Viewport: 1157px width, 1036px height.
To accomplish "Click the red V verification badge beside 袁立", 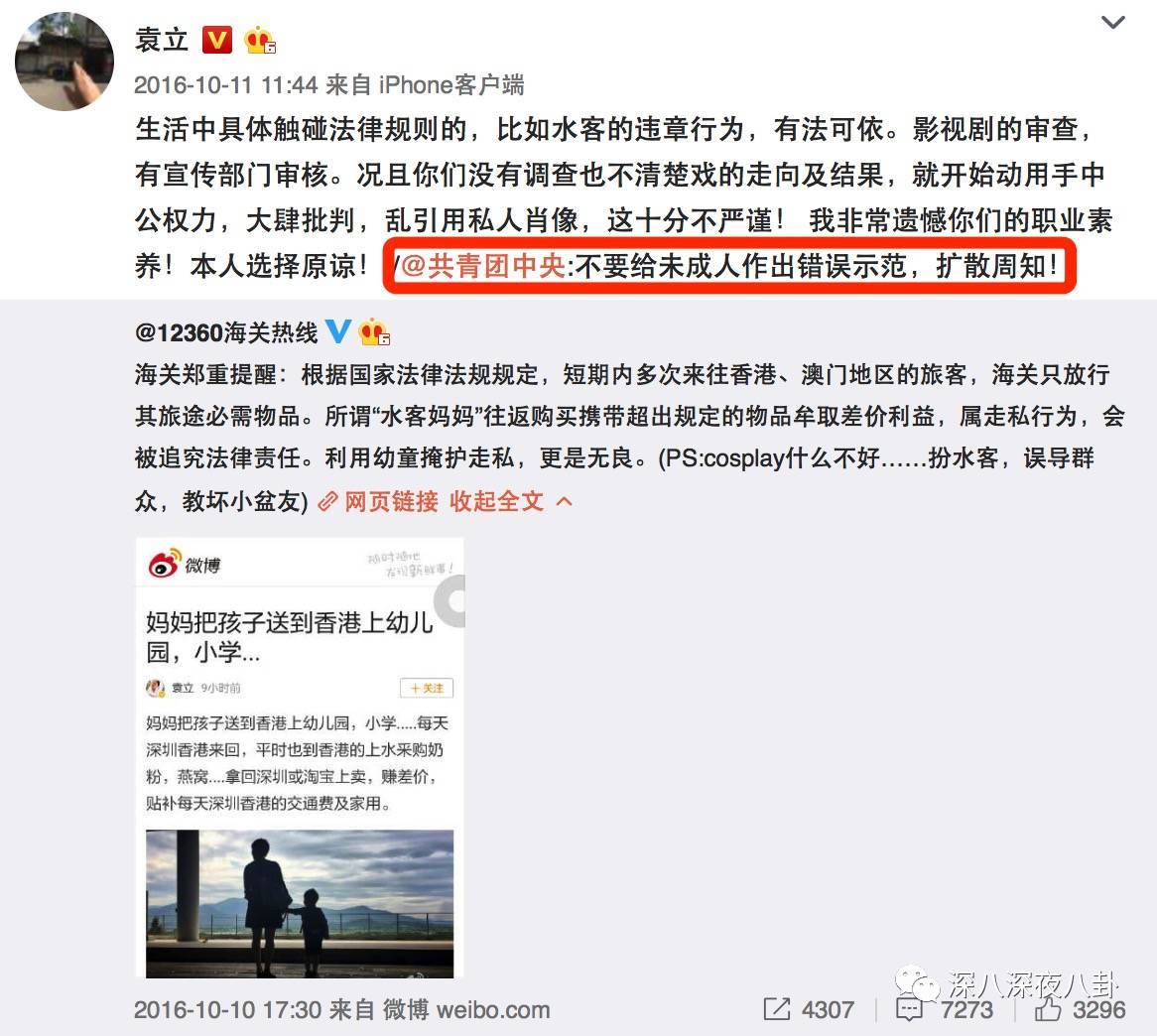I will (217, 40).
